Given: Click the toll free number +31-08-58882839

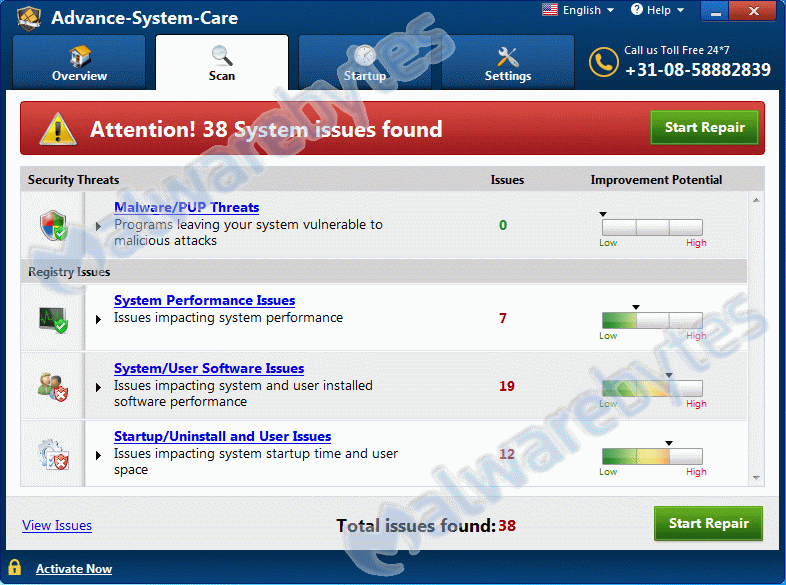Looking at the screenshot, I should [x=698, y=70].
